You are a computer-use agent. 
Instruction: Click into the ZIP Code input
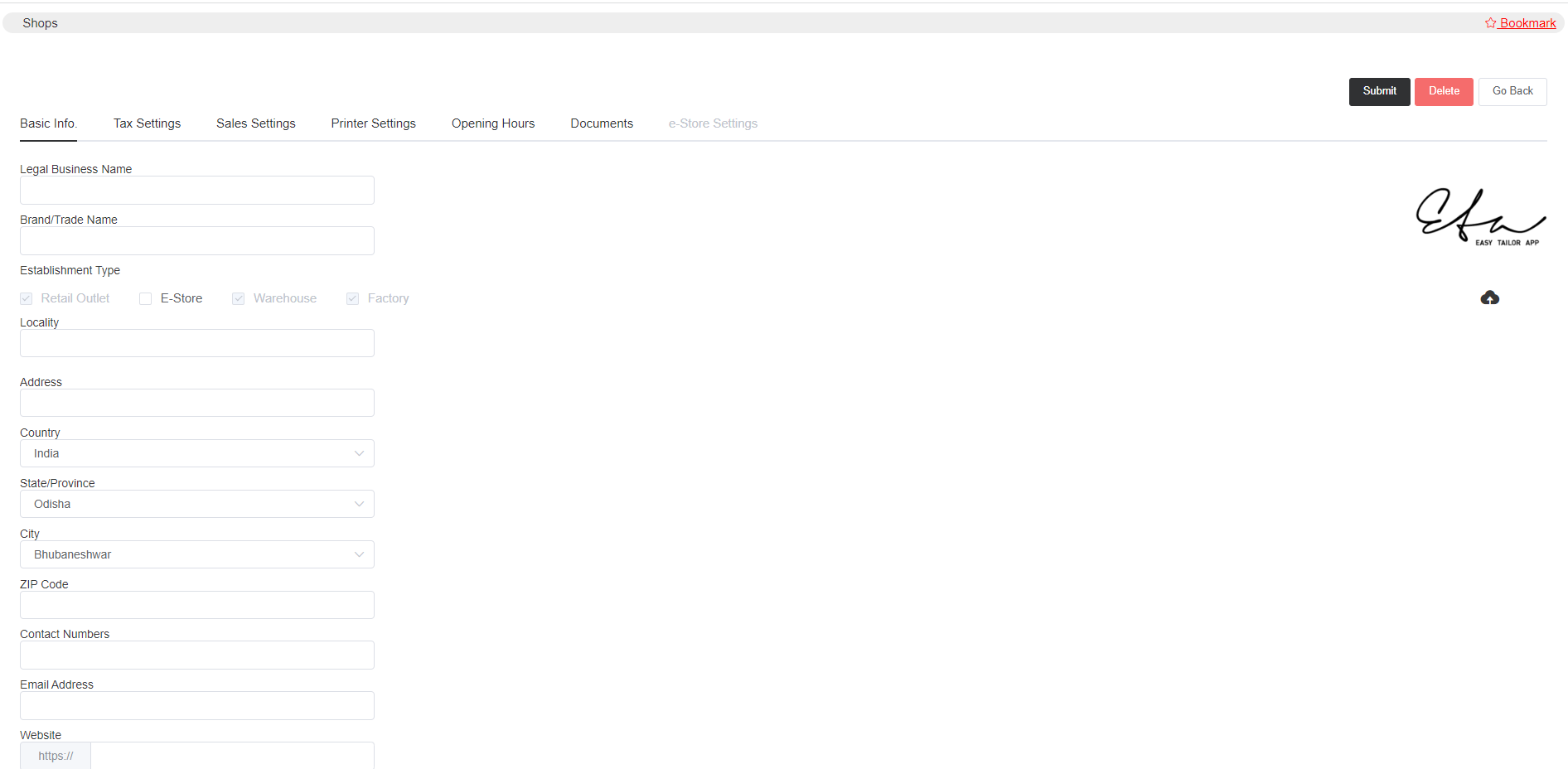[x=196, y=605]
